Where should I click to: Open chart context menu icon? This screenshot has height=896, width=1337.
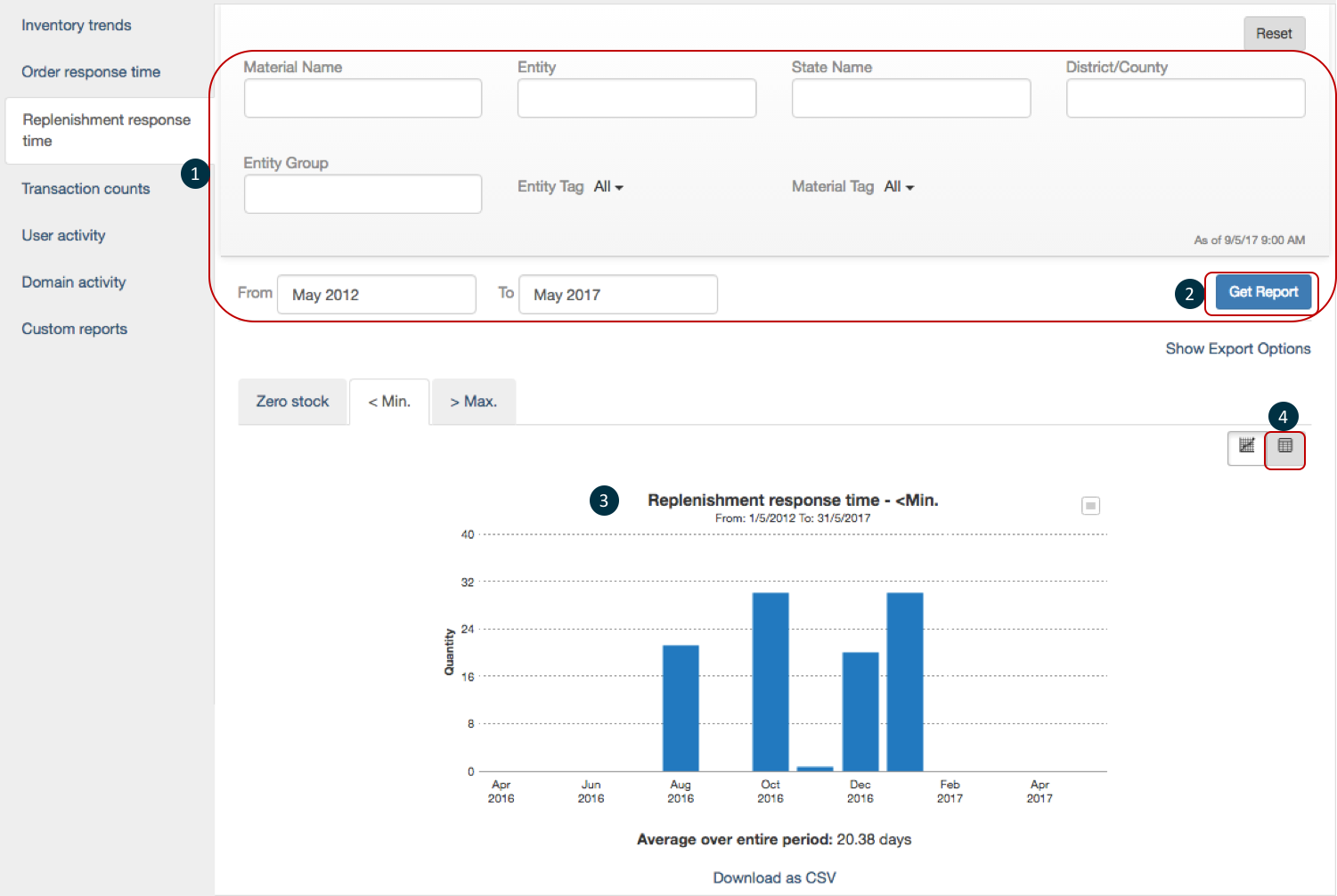pyautogui.click(x=1090, y=506)
